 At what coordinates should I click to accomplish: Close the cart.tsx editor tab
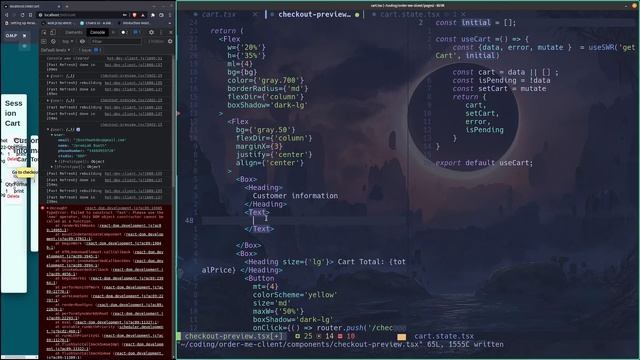click(255, 14)
